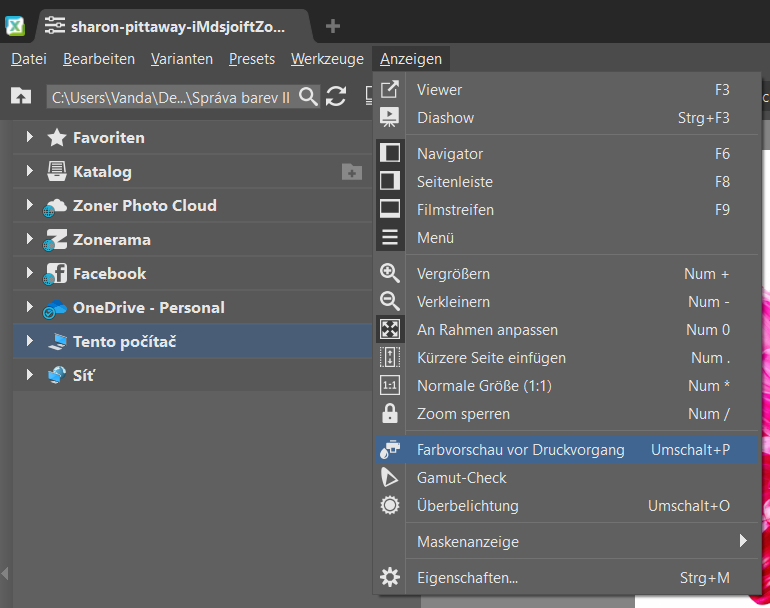This screenshot has width=770, height=608.
Task: Select Tento počítač in folder tree
Action: tap(124, 342)
